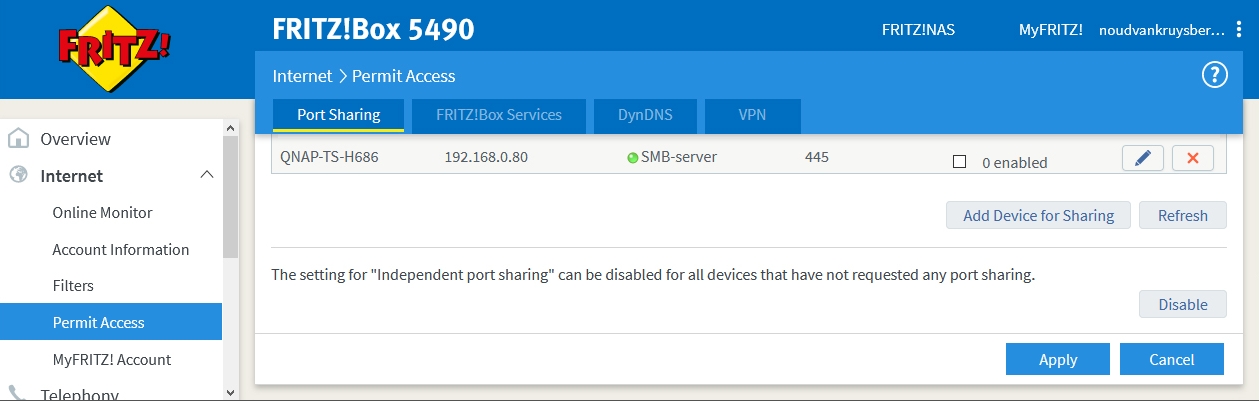1259x401 pixels.
Task: Open the FRITZ!NAS link
Action: [x=918, y=30]
